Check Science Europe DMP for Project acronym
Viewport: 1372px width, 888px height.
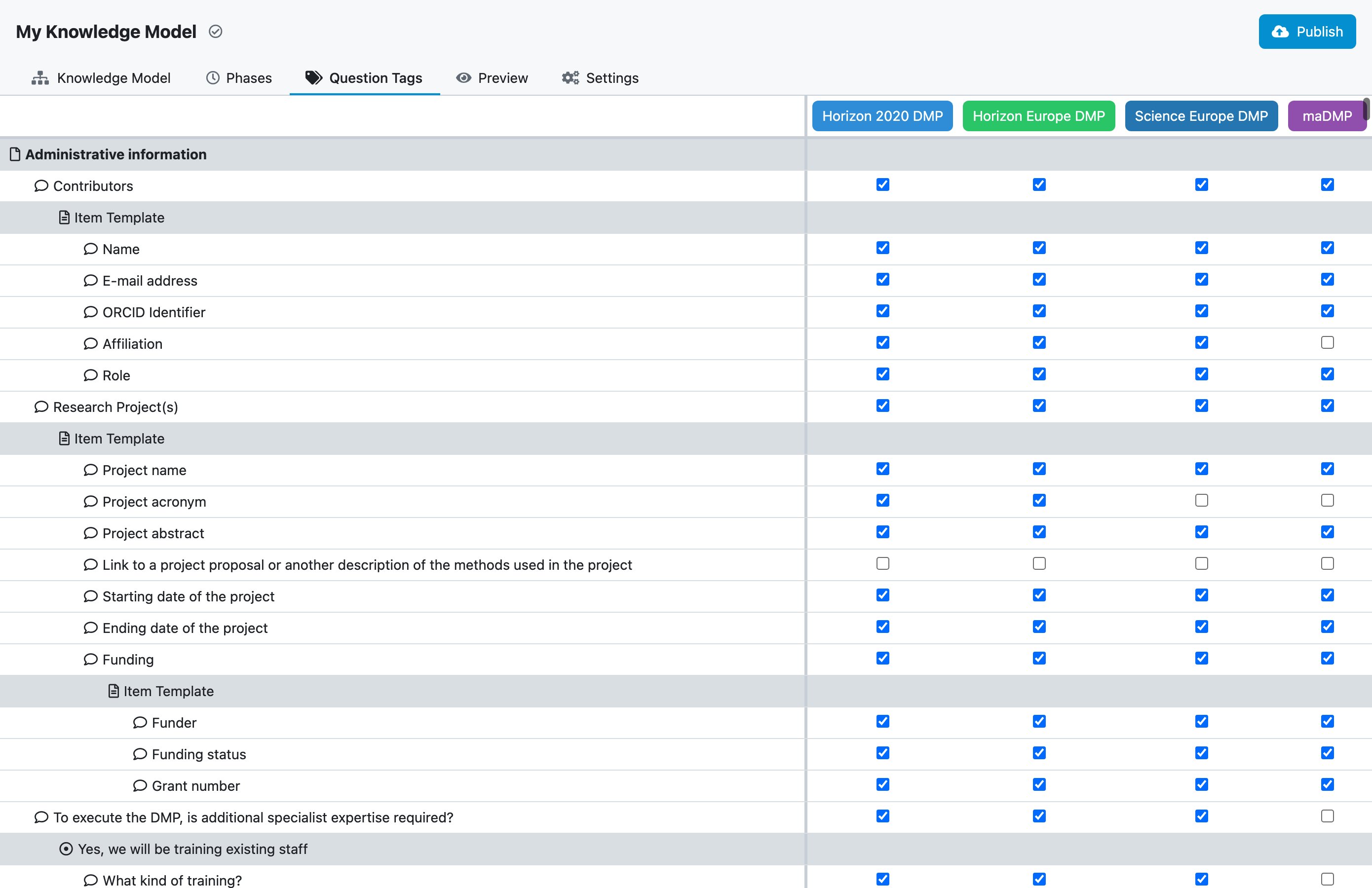[x=1201, y=500]
